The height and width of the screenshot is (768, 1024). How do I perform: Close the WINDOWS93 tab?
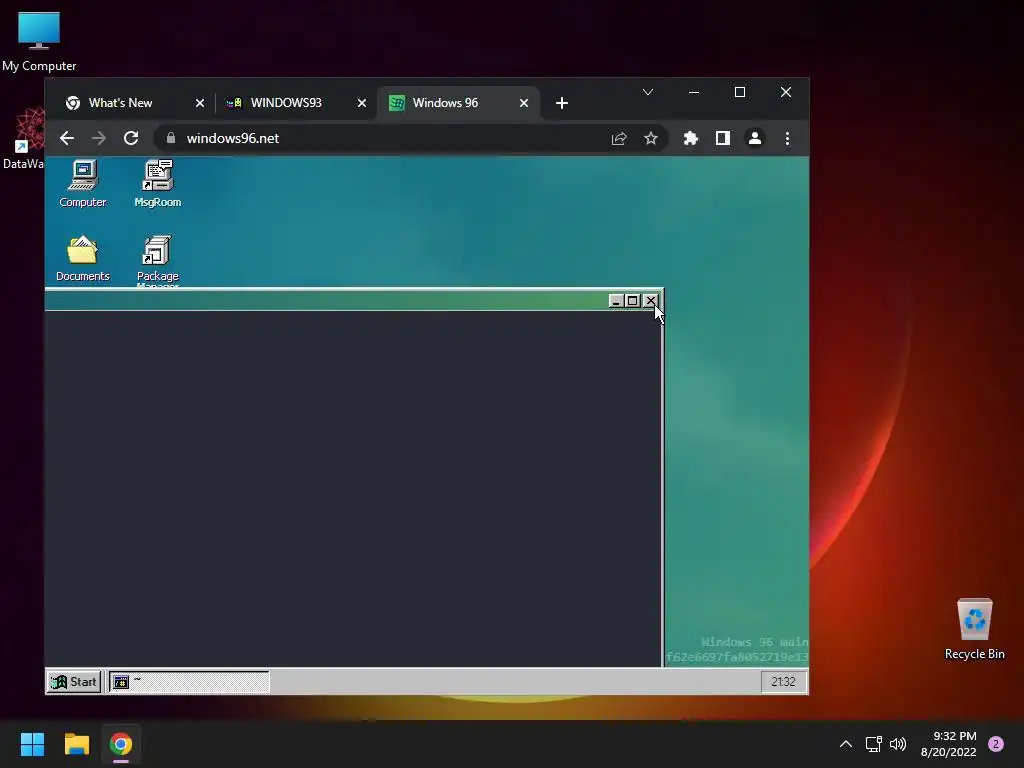[x=362, y=103]
